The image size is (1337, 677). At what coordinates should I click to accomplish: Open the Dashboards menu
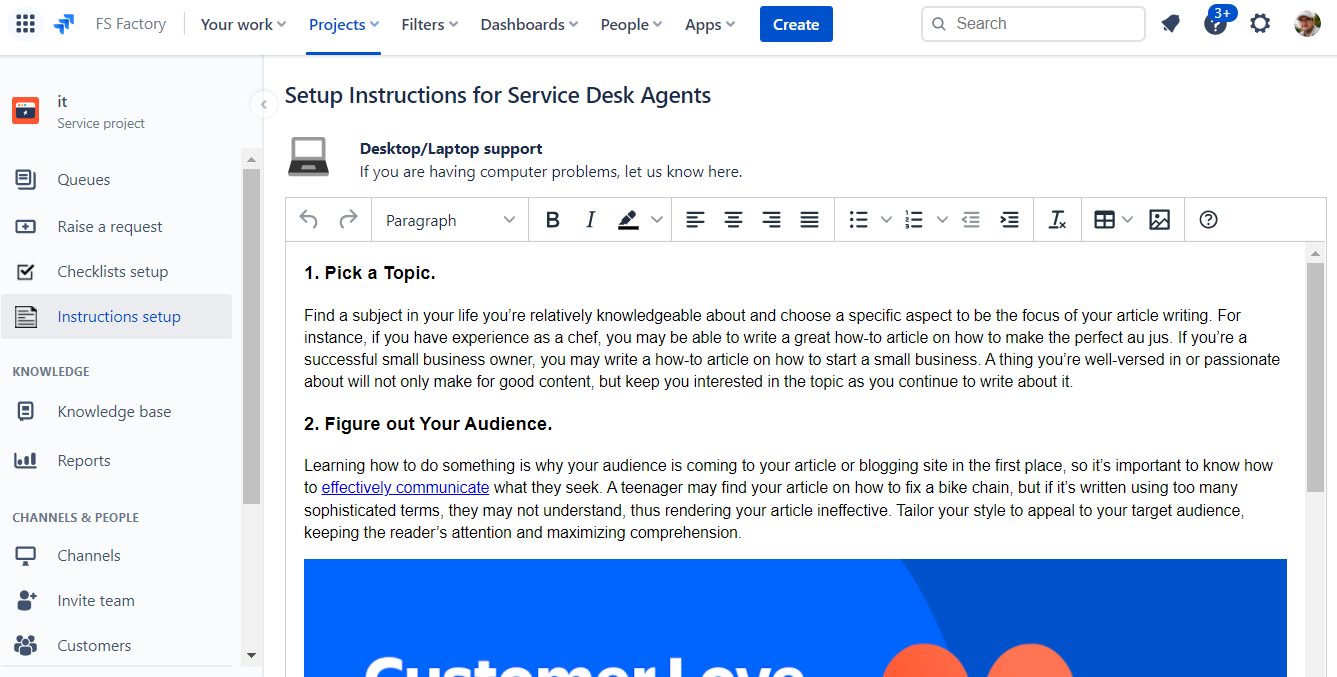[x=529, y=24]
